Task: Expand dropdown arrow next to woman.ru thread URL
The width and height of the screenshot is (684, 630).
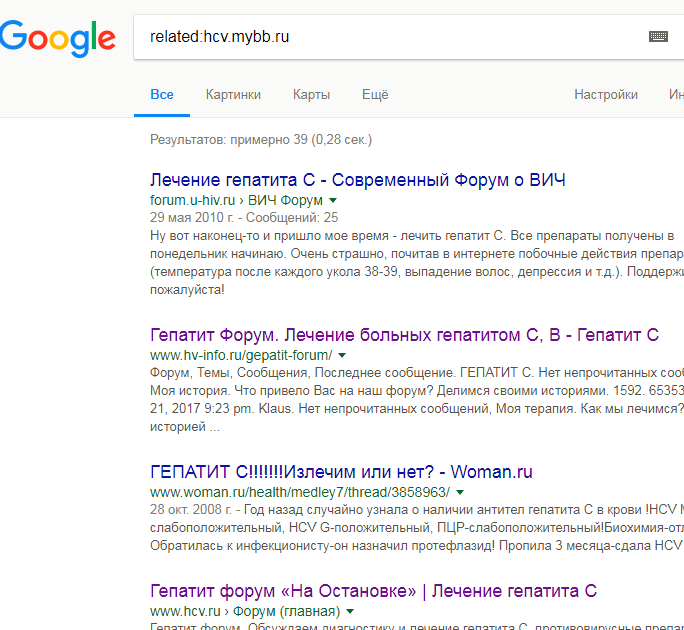Action: point(460,492)
